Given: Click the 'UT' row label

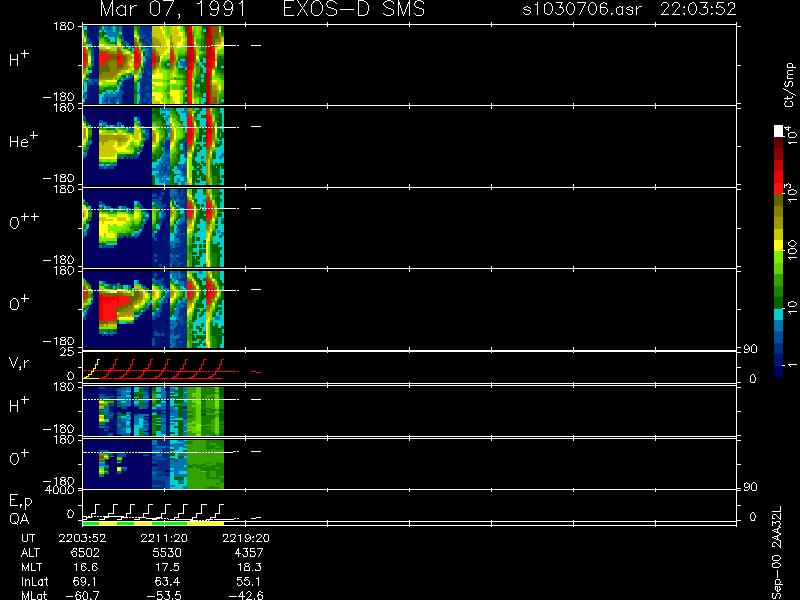Looking at the screenshot, I should [x=29, y=538].
